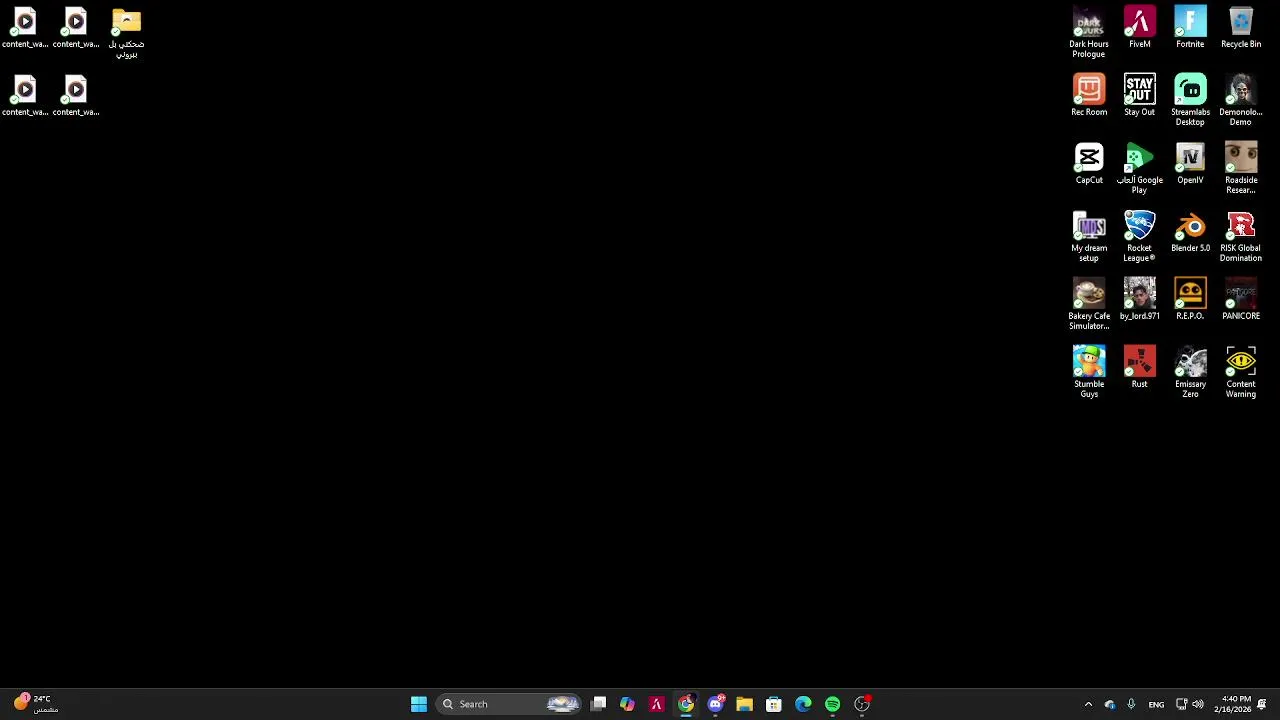Select the Emissary Zero shortcut

pyautogui.click(x=1190, y=373)
